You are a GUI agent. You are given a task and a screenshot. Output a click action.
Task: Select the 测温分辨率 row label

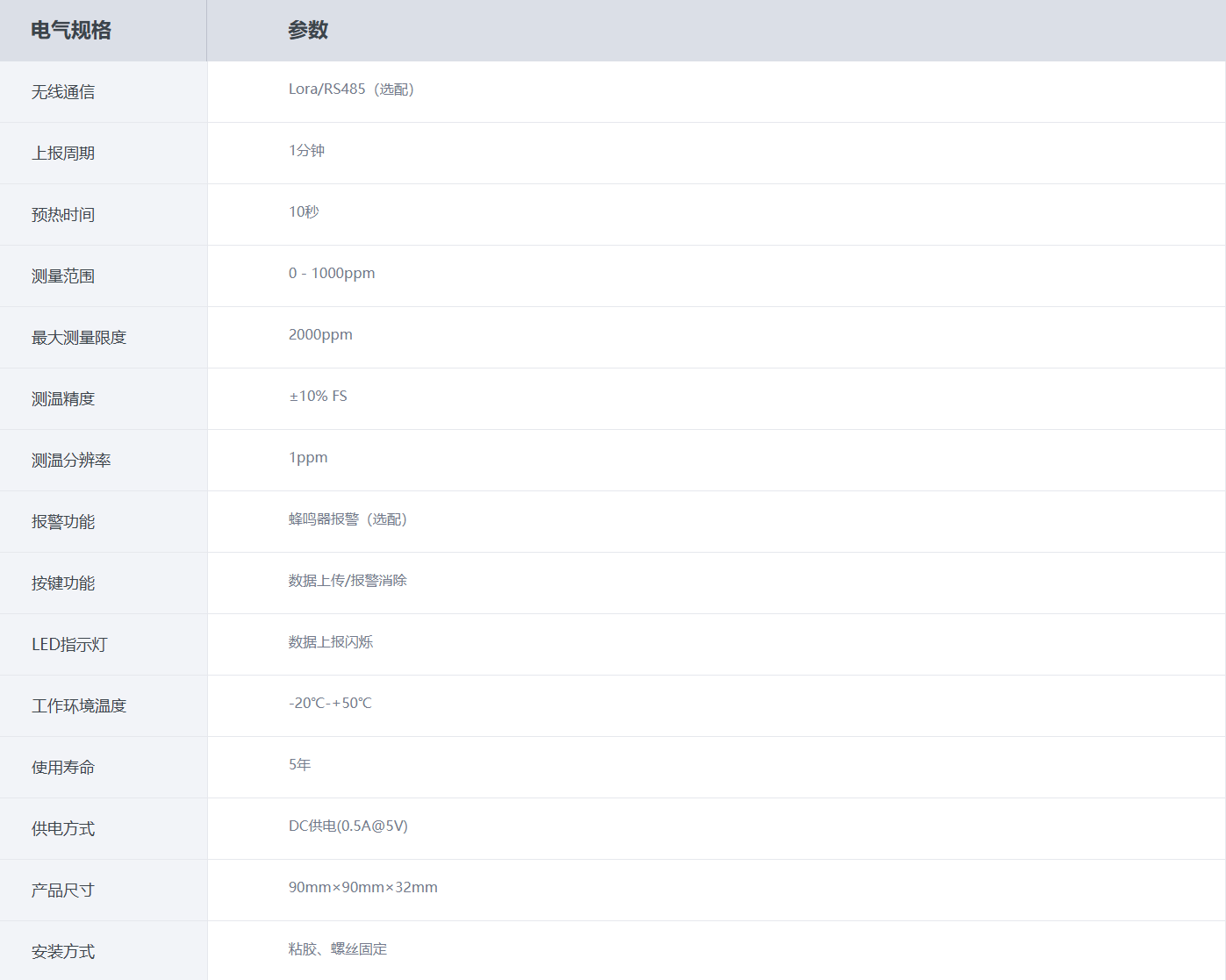pos(71,461)
